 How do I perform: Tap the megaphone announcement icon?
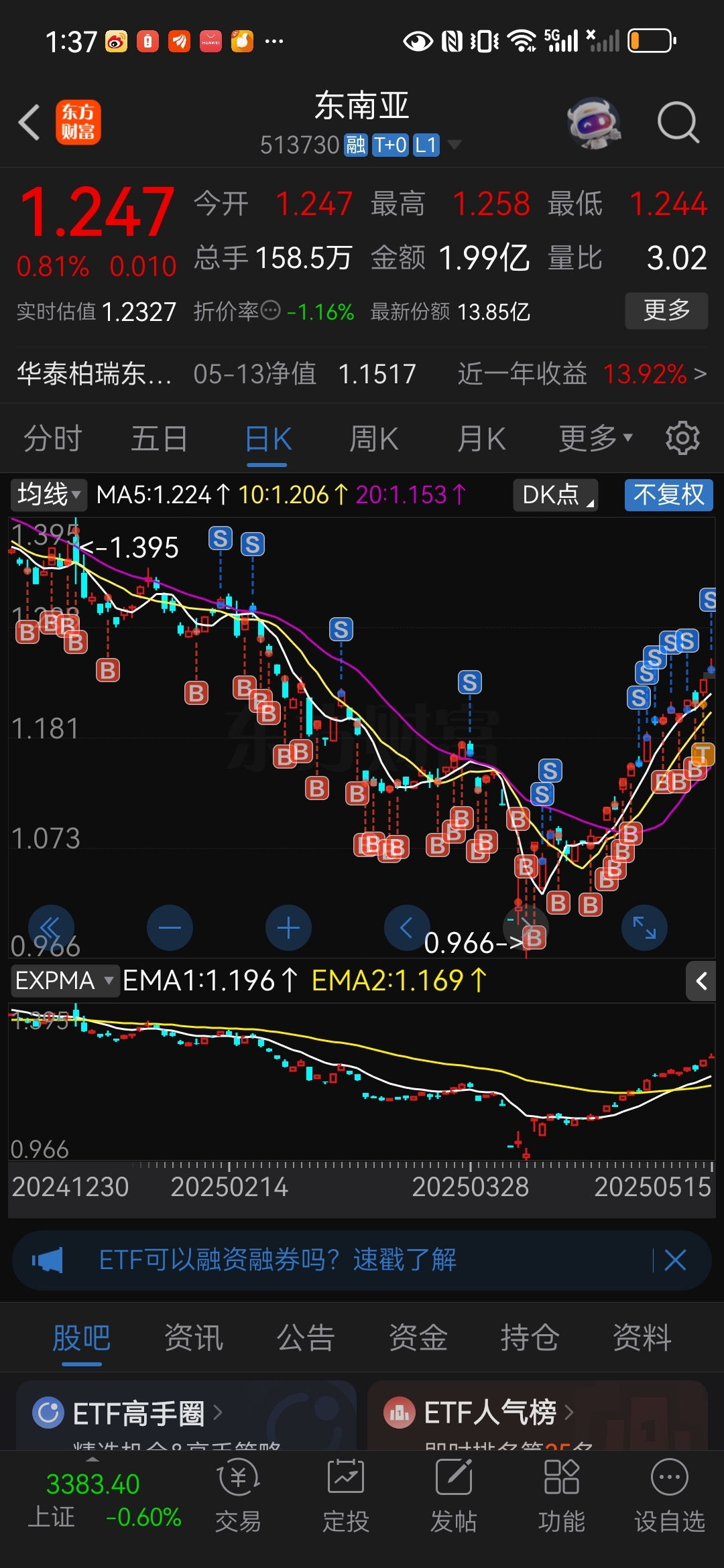[48, 1260]
